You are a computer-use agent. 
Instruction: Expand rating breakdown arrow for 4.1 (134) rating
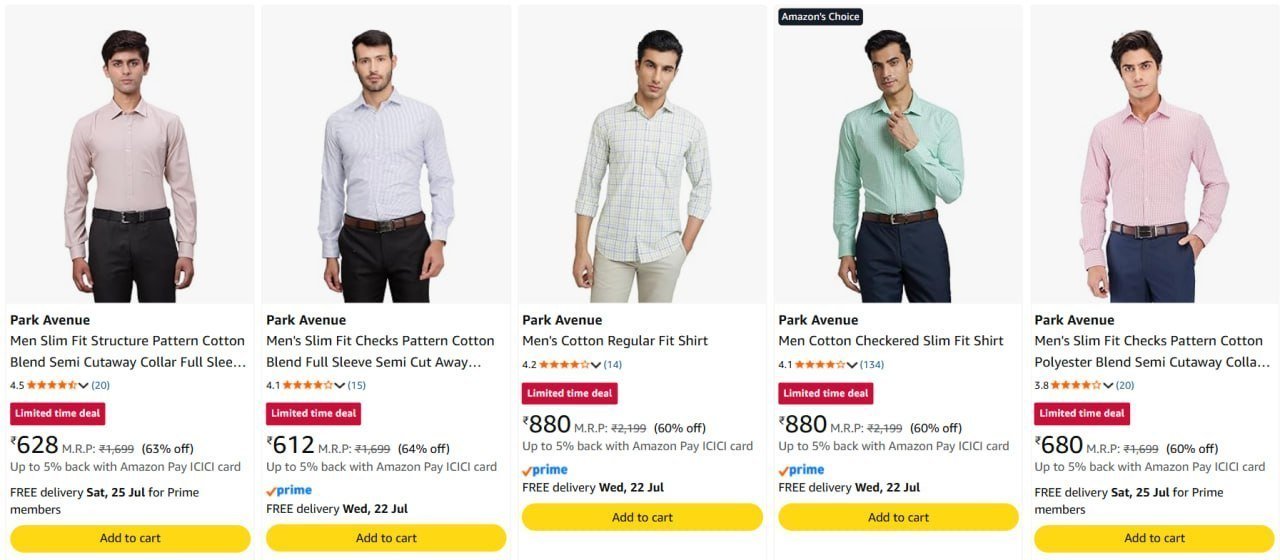(x=852, y=365)
